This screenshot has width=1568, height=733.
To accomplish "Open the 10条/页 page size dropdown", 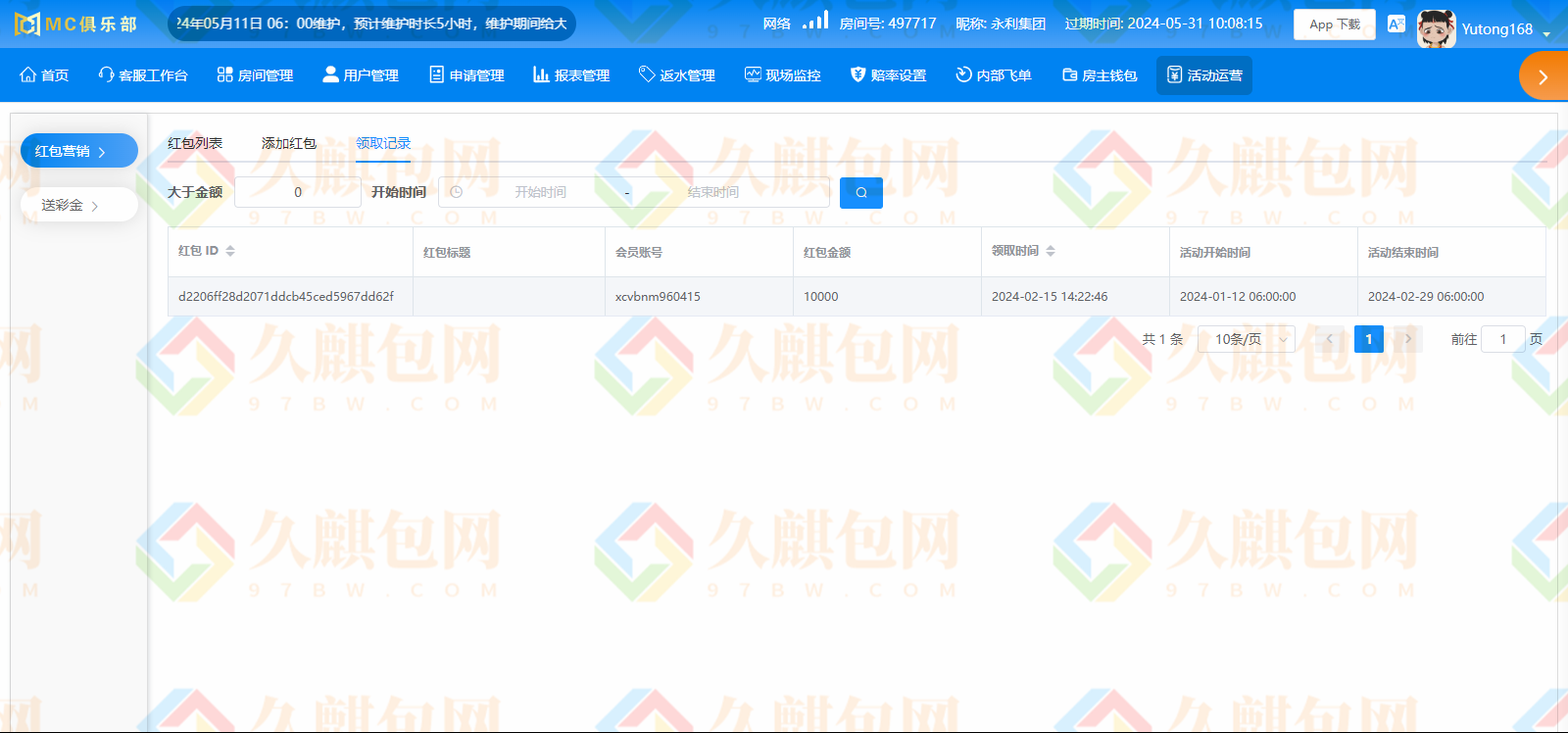I will pos(1247,339).
